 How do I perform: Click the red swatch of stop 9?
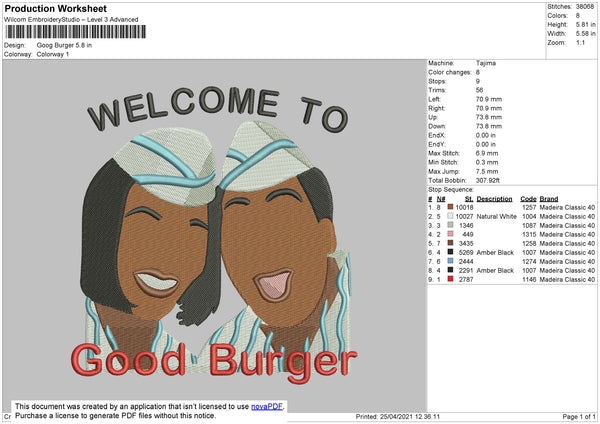tap(450, 279)
